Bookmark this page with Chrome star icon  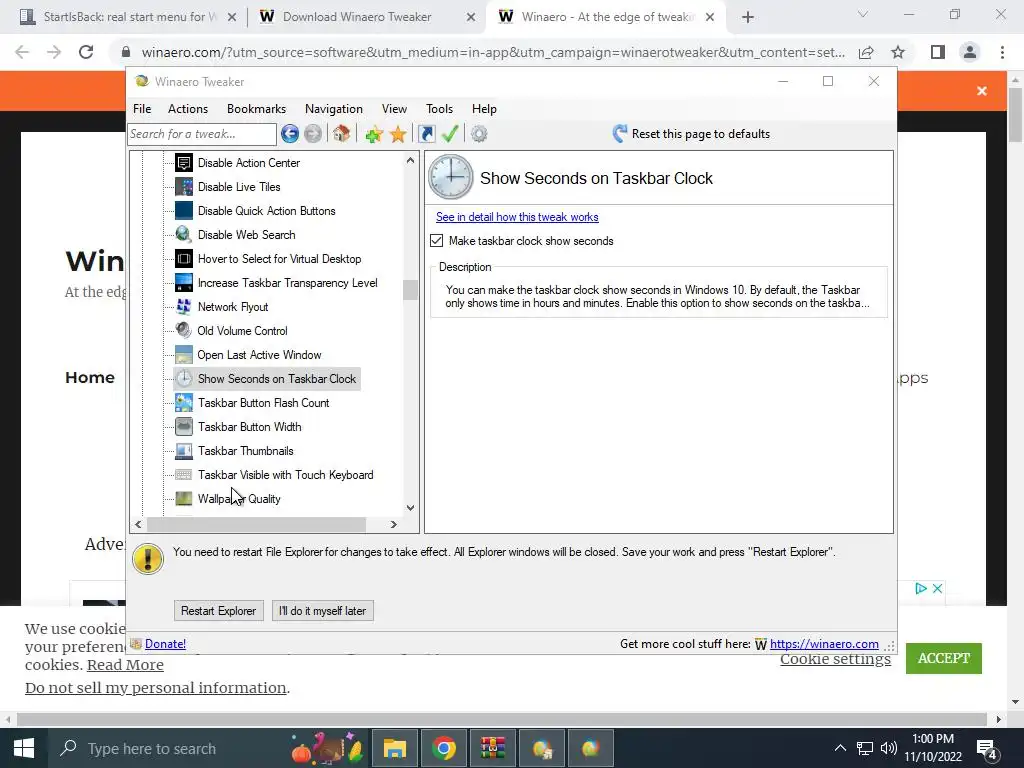(x=898, y=52)
